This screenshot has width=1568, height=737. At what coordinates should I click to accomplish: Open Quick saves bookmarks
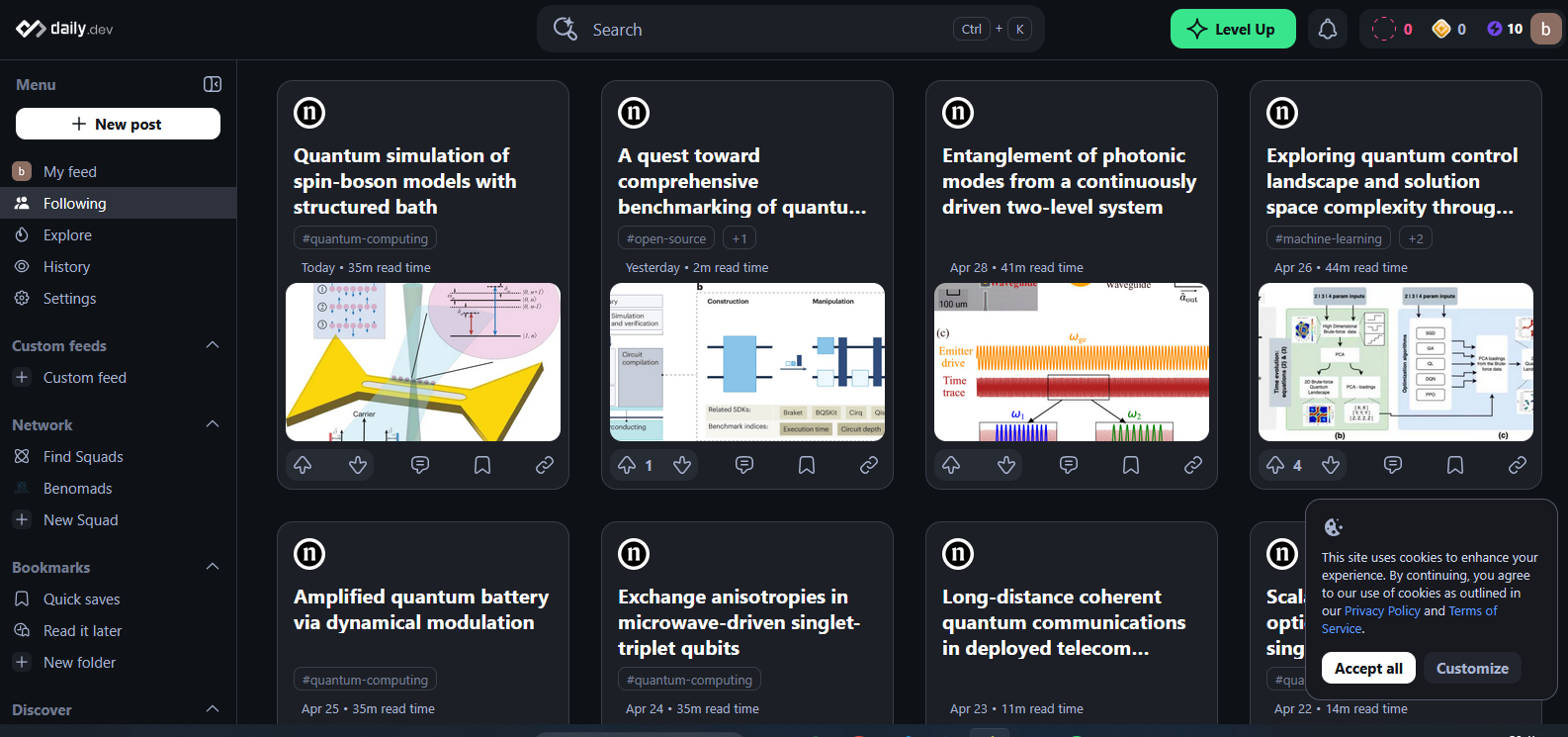tap(119, 599)
